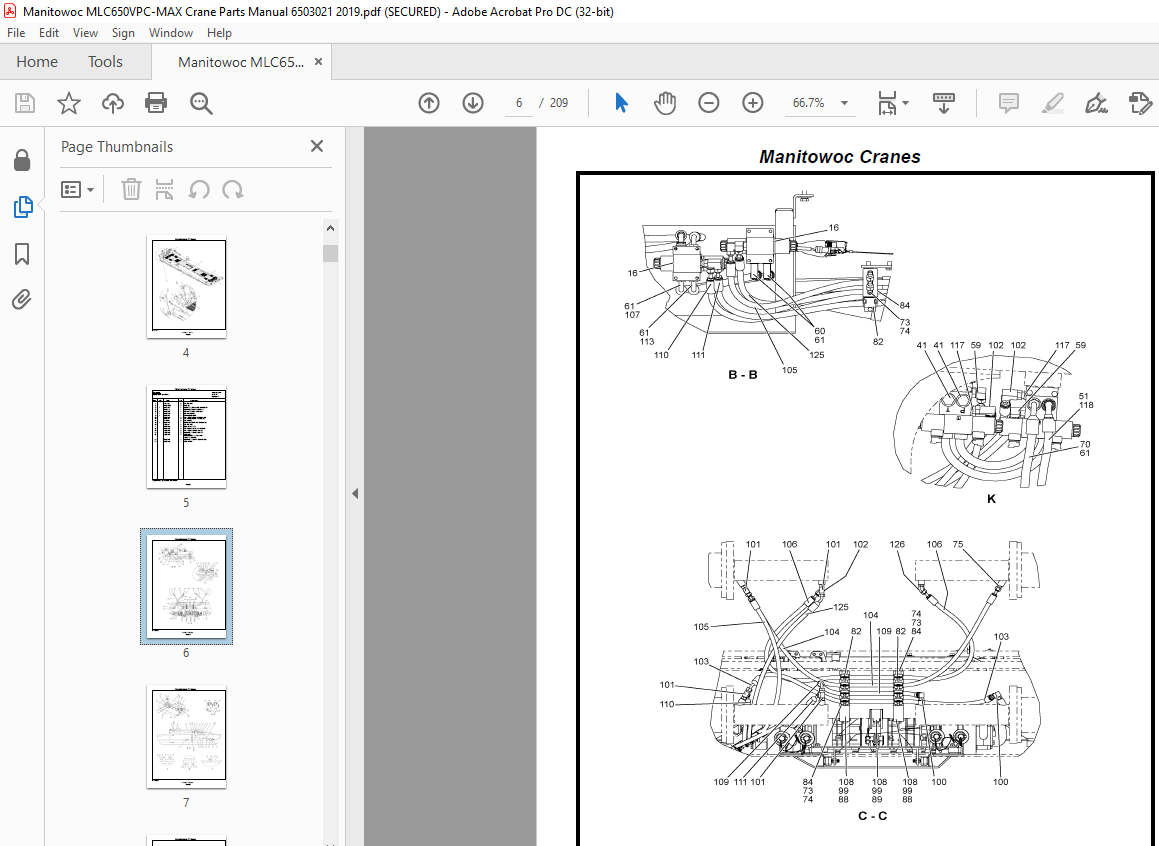Open the Attachments paperclip panel
This screenshot has height=846, width=1159.
click(22, 300)
